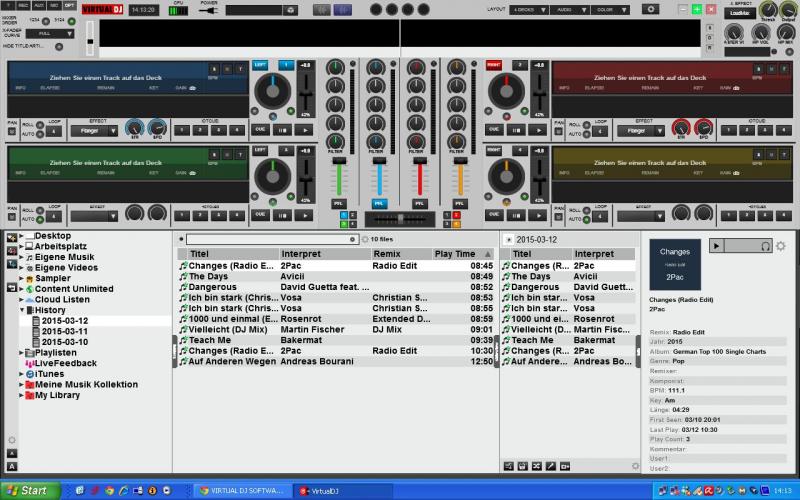
Task: Open the settings gear in the top bar
Action: (650, 9)
